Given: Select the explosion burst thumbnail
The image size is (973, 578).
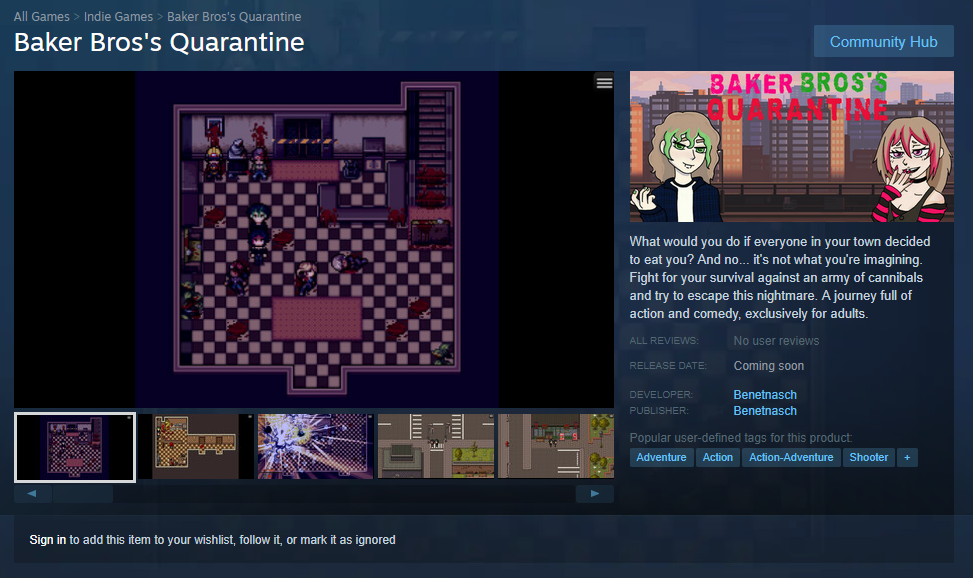Looking at the screenshot, I should (315, 447).
